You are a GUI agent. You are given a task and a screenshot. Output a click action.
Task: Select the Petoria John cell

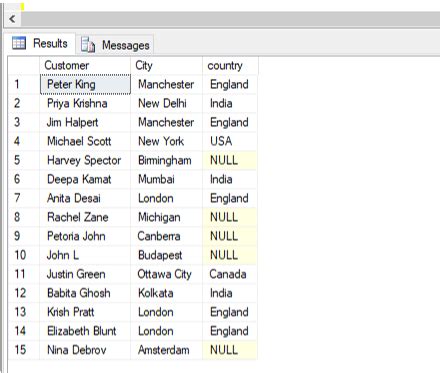[x=85, y=236]
